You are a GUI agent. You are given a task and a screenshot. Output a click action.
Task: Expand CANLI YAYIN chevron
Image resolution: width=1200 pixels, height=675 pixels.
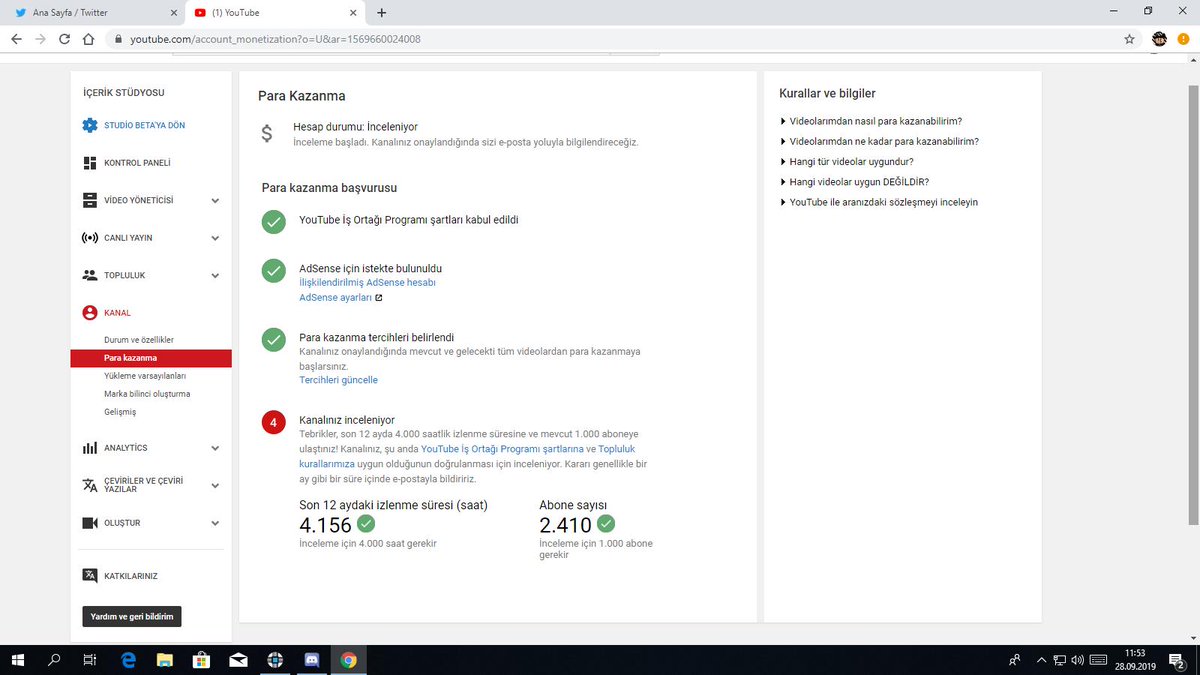(x=215, y=238)
